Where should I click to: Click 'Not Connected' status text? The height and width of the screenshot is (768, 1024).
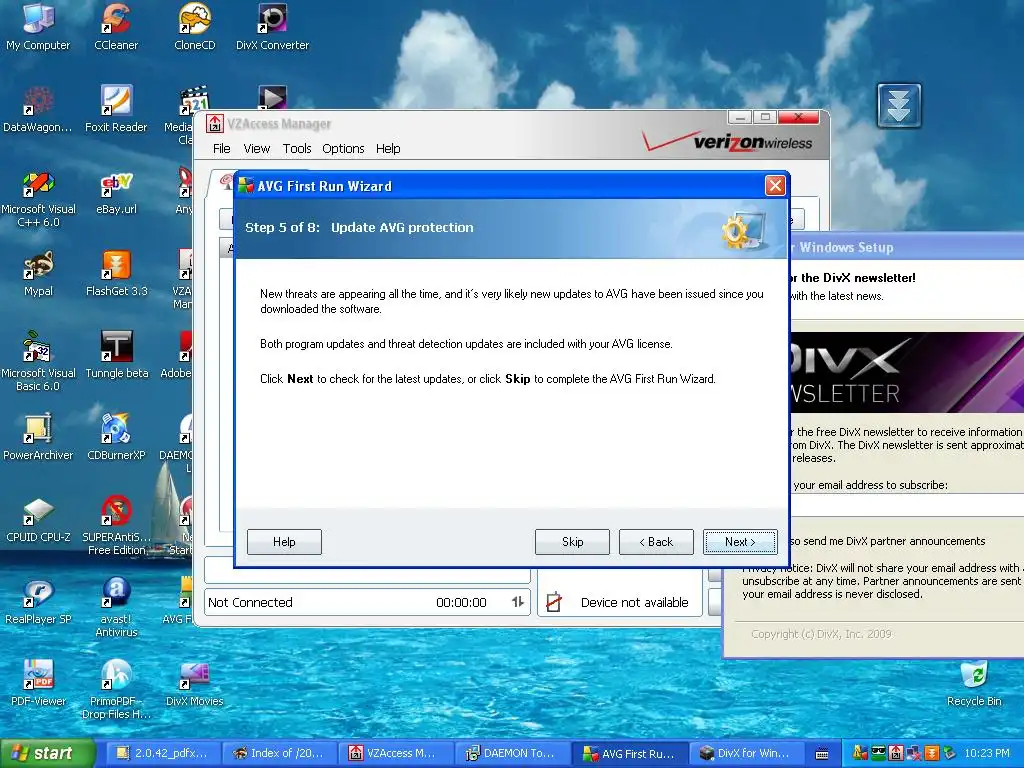(x=250, y=603)
